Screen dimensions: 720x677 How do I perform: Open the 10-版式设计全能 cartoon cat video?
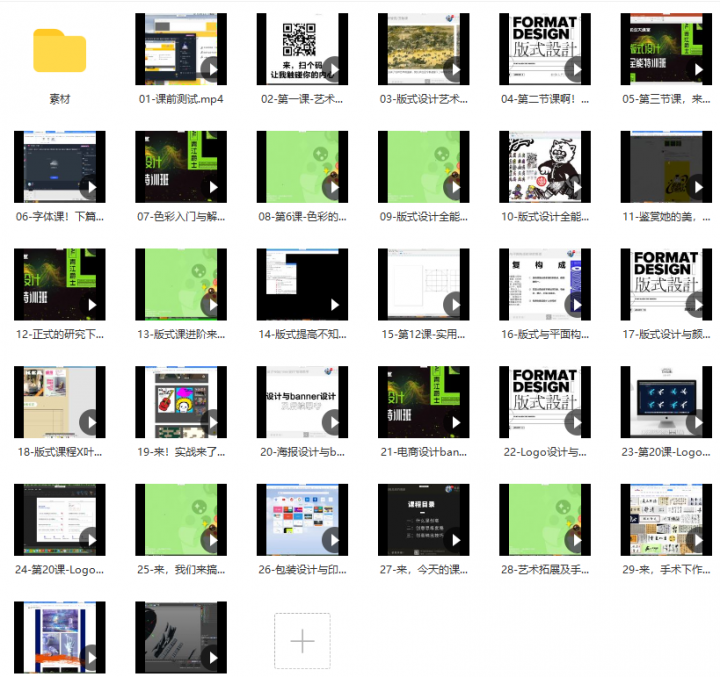(545, 167)
